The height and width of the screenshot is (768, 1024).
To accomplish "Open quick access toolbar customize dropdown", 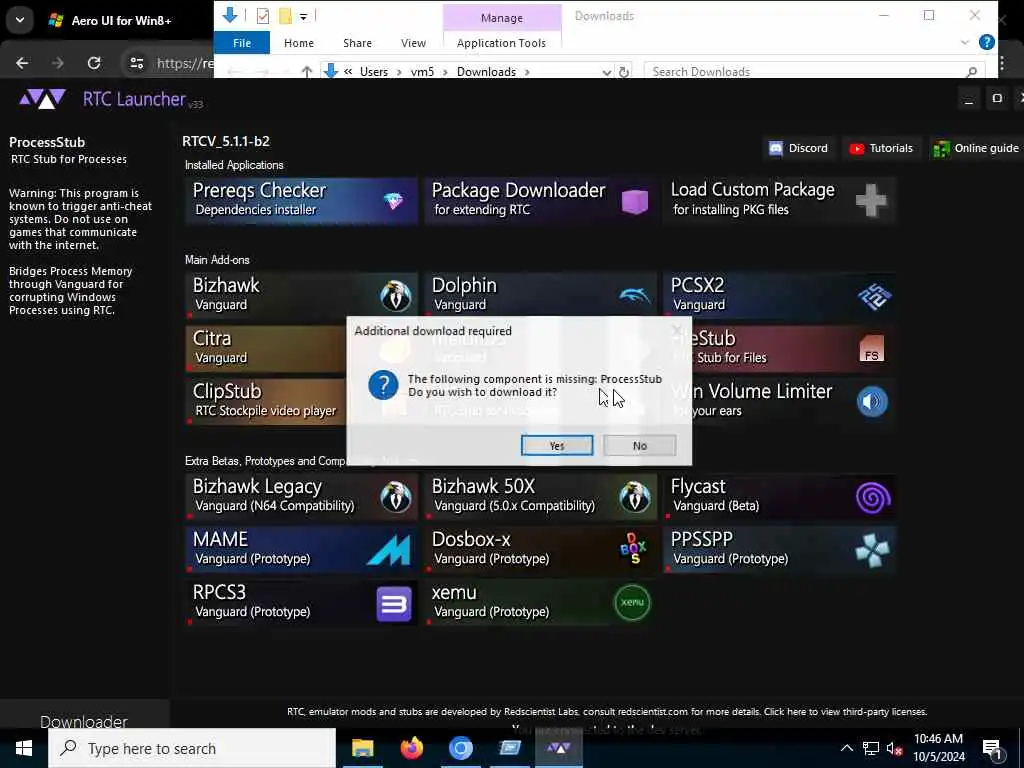I will click(303, 16).
